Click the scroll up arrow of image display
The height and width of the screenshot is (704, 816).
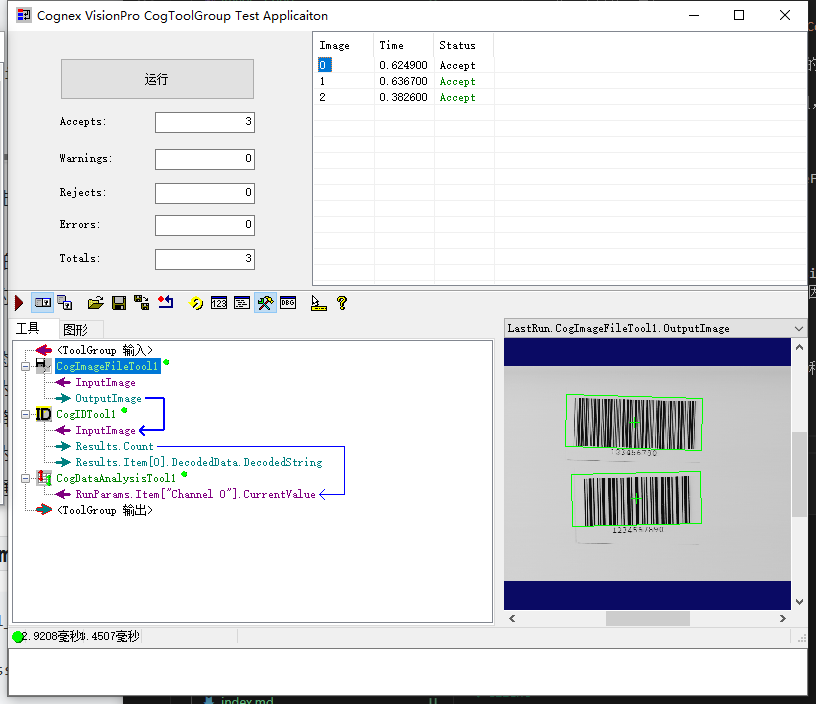click(x=799, y=347)
